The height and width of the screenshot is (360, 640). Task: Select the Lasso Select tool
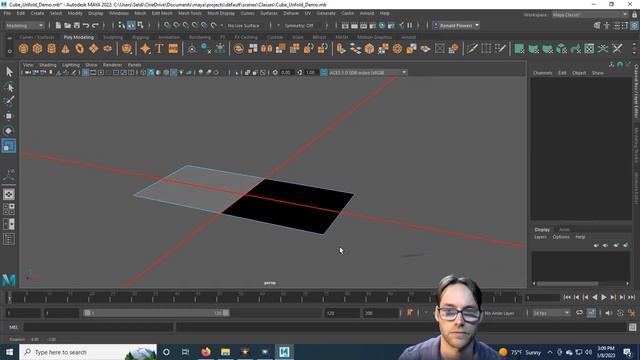pyautogui.click(x=9, y=87)
